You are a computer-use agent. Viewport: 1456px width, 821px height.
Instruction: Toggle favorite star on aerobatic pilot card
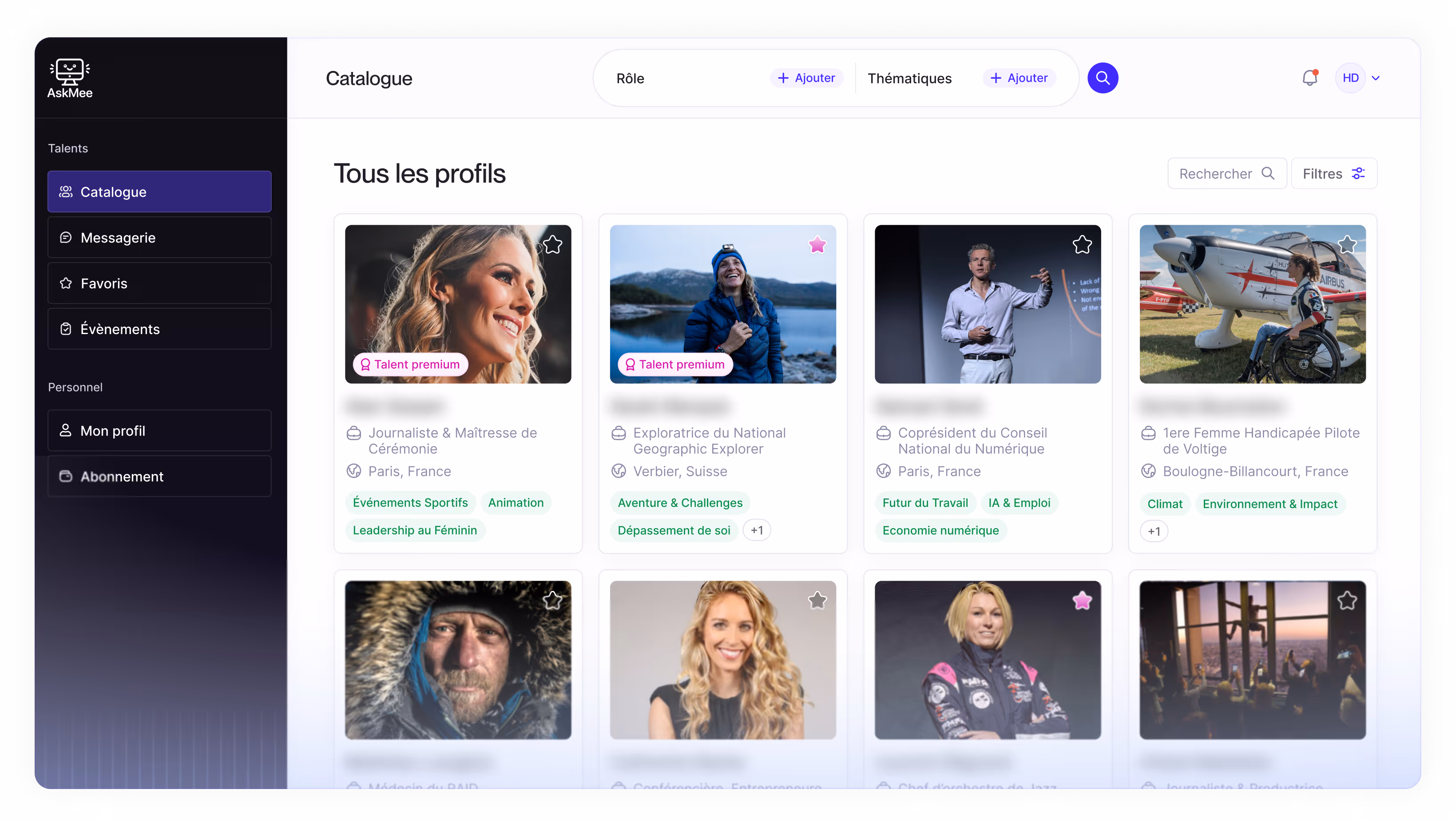click(1347, 245)
